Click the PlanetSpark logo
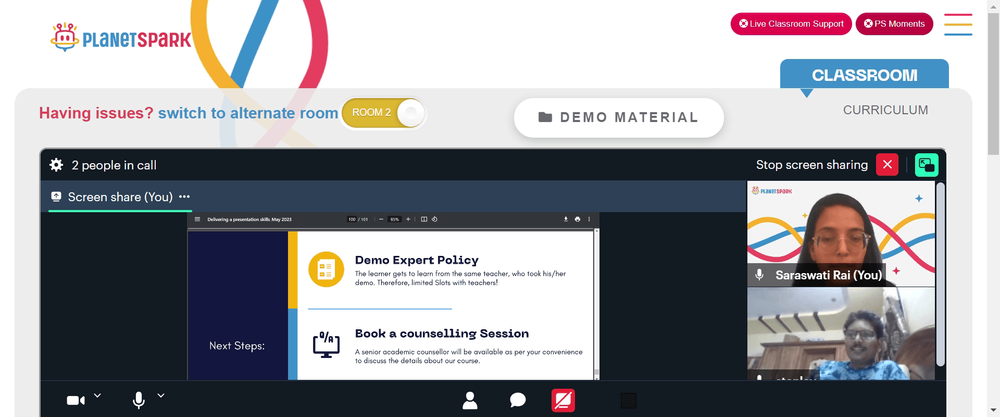1000x417 pixels. [121, 37]
